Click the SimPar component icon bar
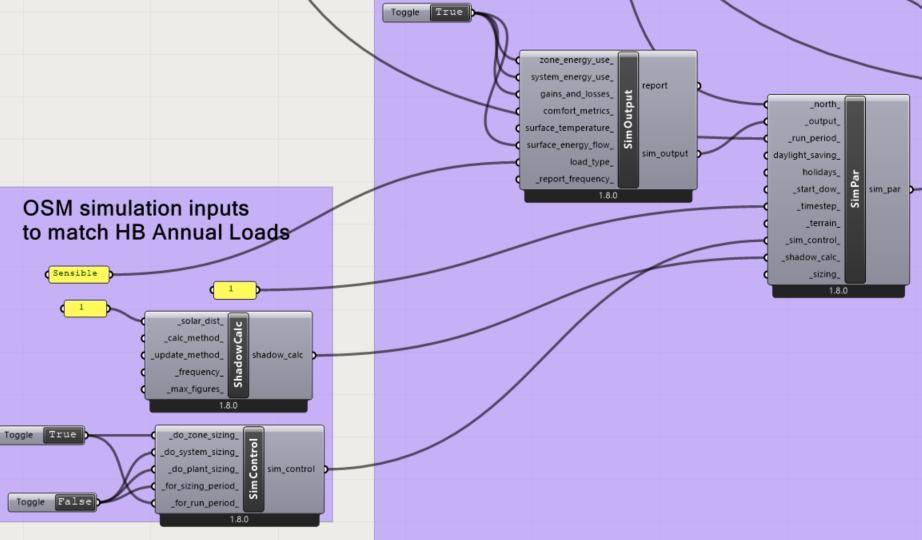The image size is (922, 540). 854,189
